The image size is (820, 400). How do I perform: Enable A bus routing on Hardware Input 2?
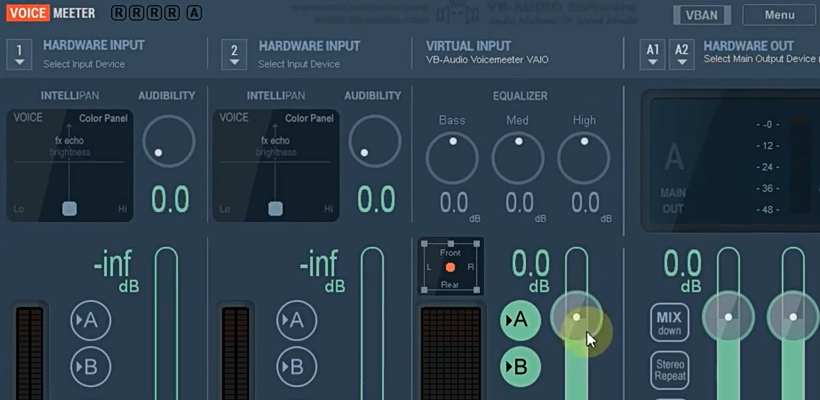[x=296, y=321]
